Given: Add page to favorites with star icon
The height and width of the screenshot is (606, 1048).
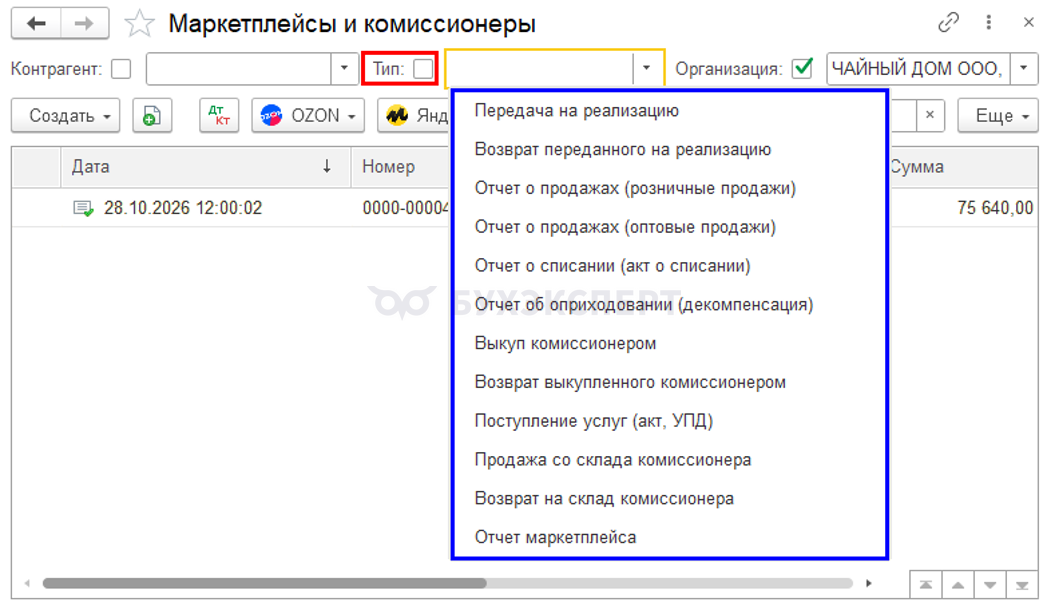Looking at the screenshot, I should 139,24.
